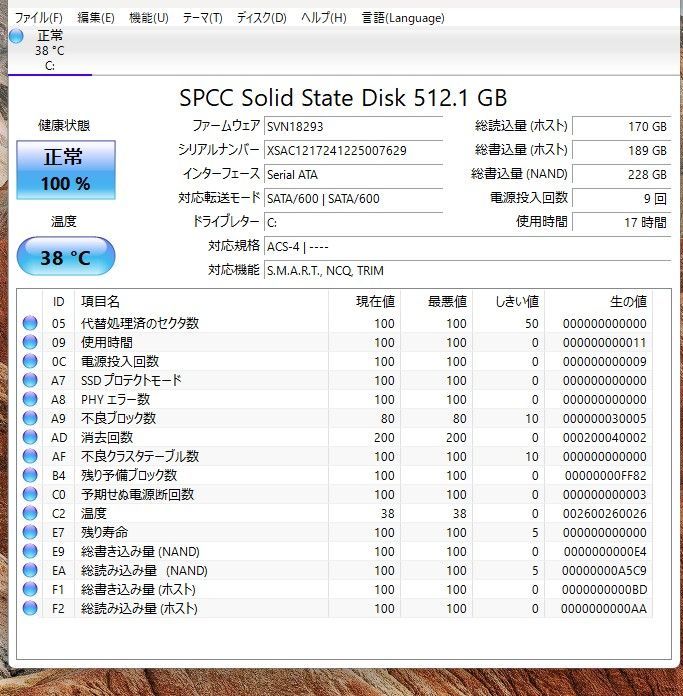Screen dimensions: 683x696
Task: Click the 生の値 column header
Action: tap(598, 302)
